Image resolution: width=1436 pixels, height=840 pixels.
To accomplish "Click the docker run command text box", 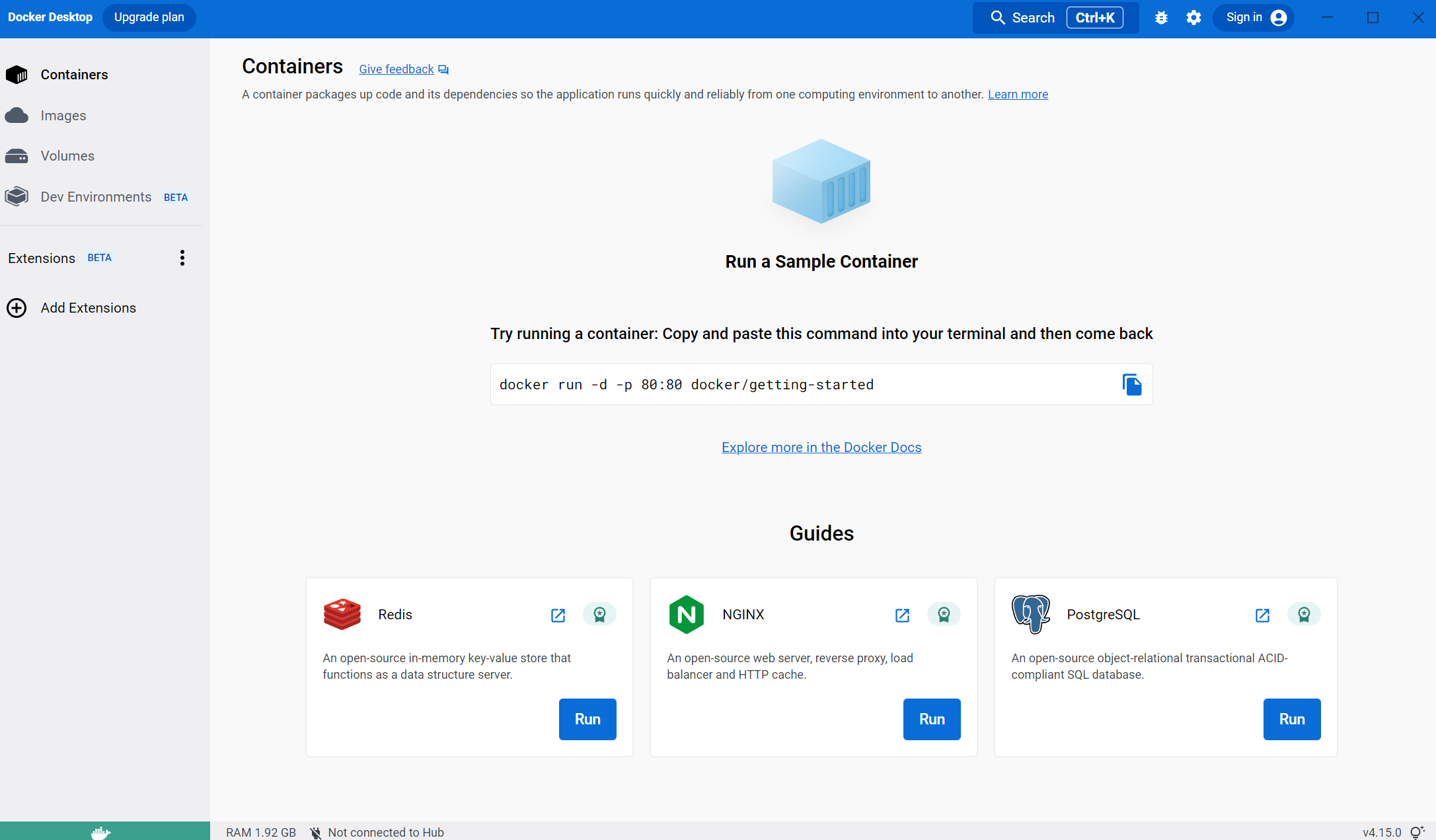I will tap(821, 385).
